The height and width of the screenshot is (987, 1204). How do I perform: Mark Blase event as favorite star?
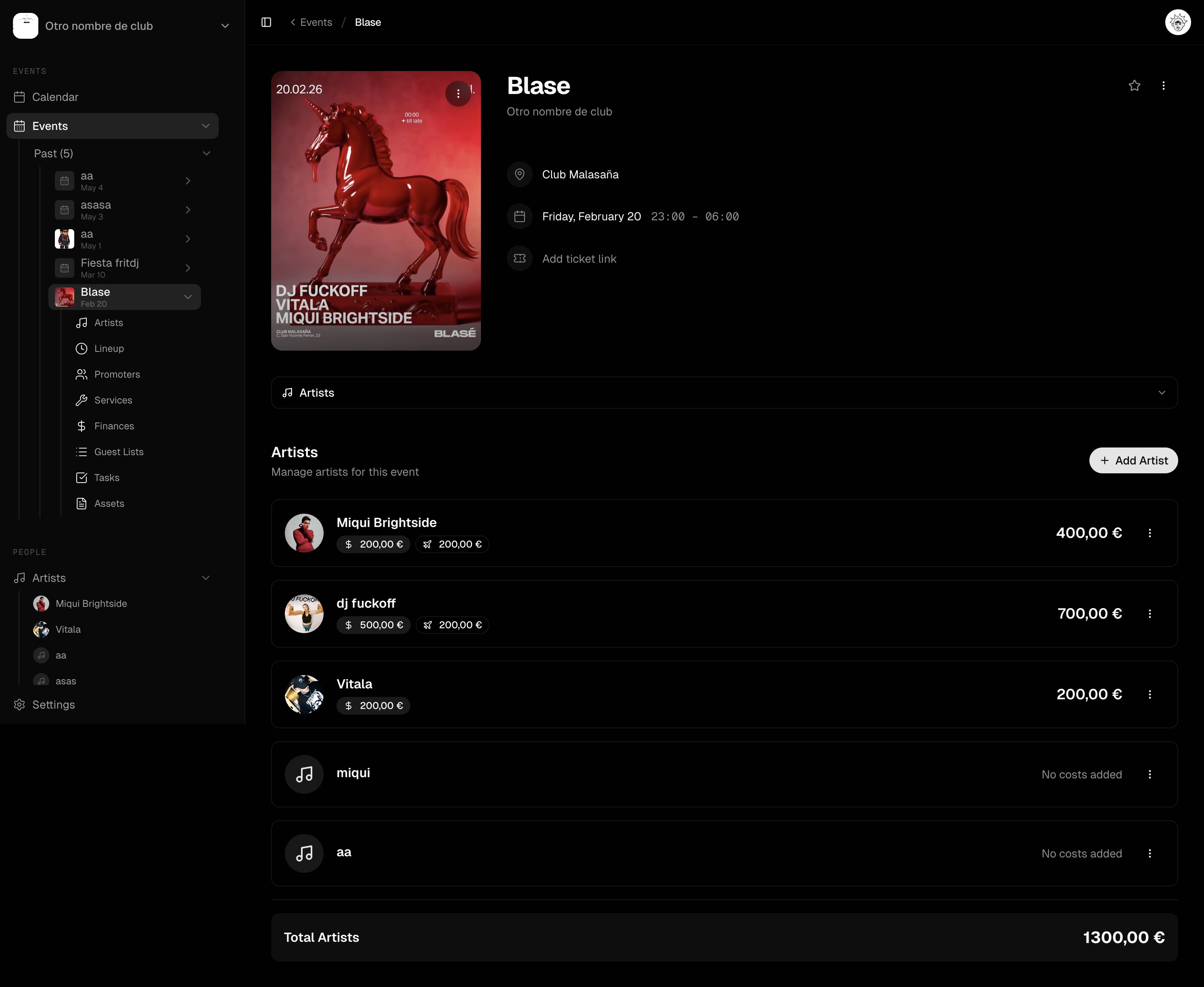1135,85
